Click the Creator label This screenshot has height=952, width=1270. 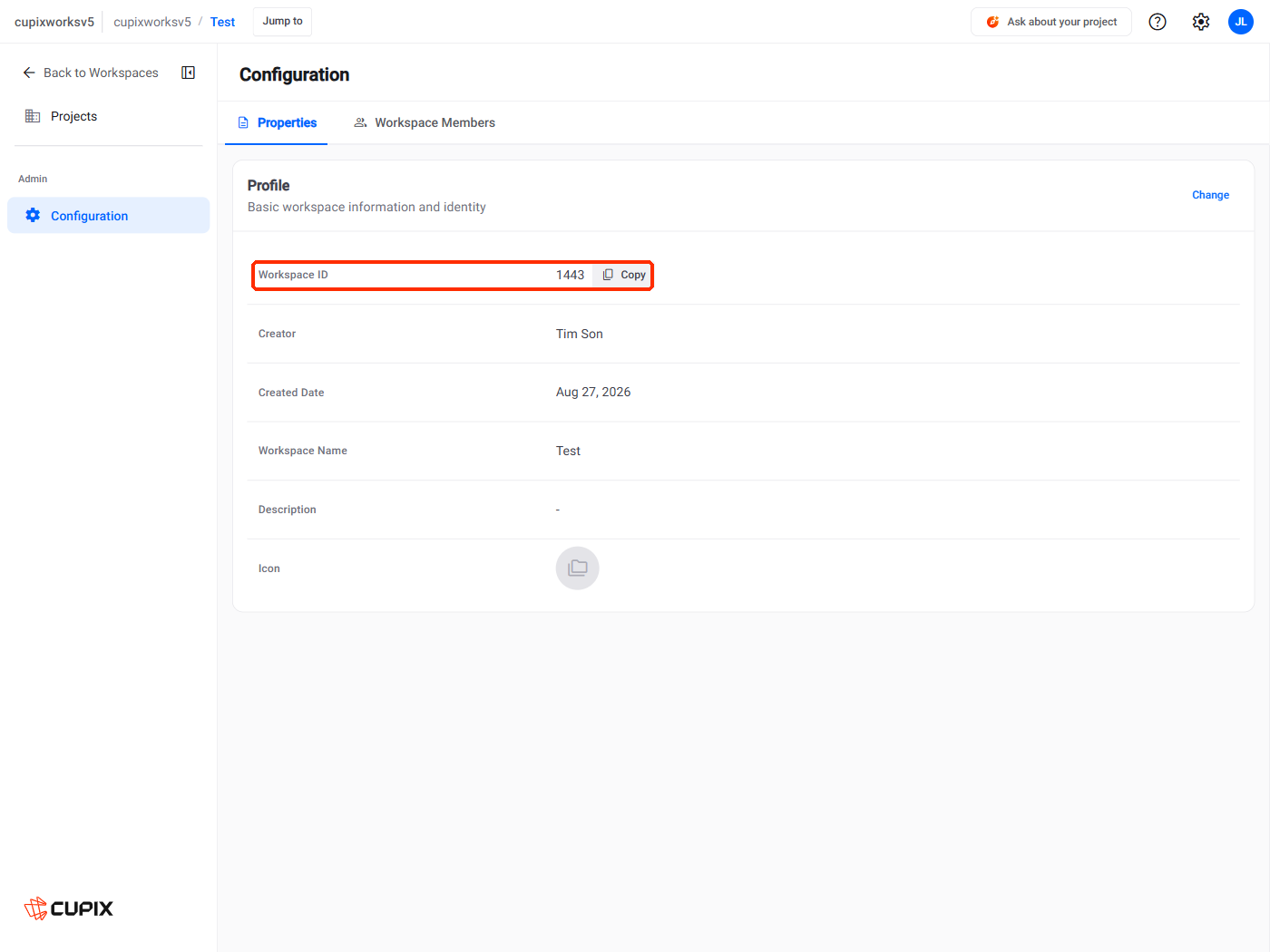[277, 334]
